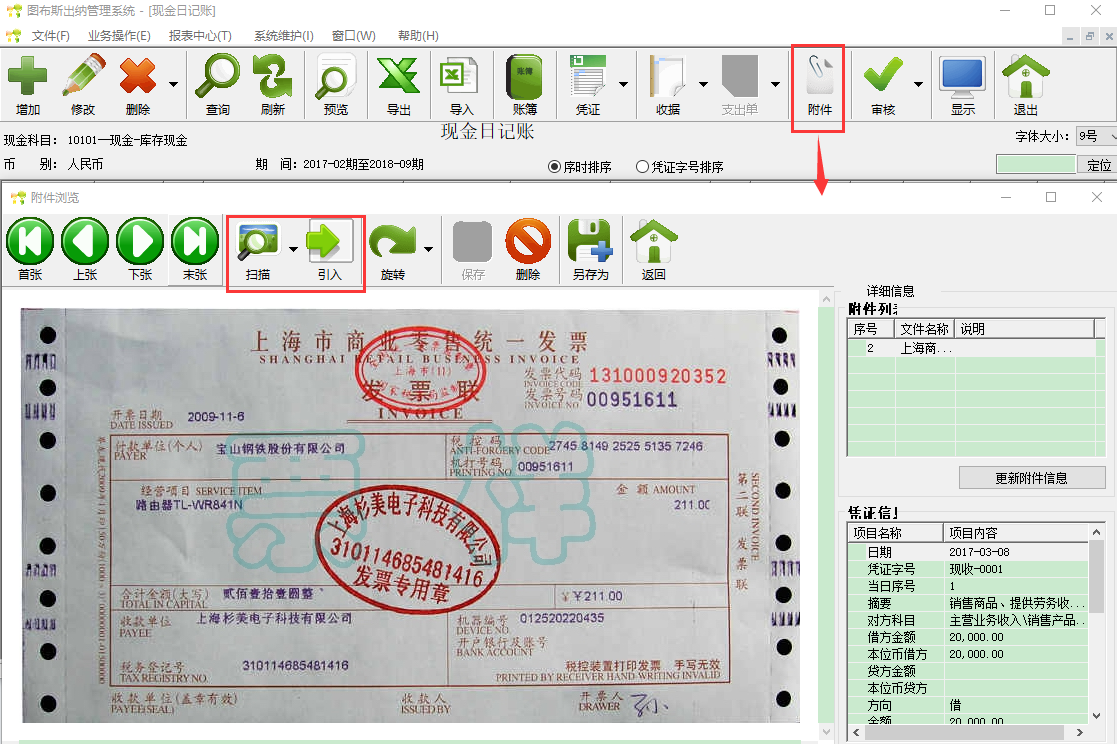Image resolution: width=1117 pixels, height=744 pixels.
Task: Expand dropdown arrow next to 旋转
Action: pos(428,249)
